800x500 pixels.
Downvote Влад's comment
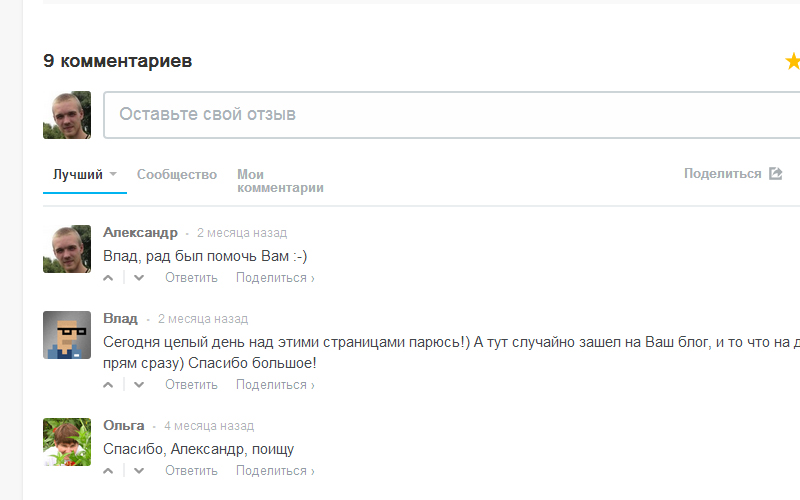point(139,385)
